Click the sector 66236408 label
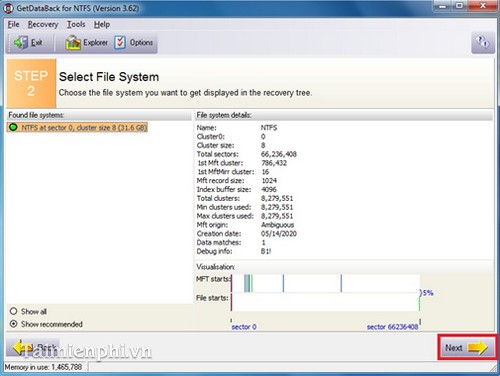 (392, 327)
